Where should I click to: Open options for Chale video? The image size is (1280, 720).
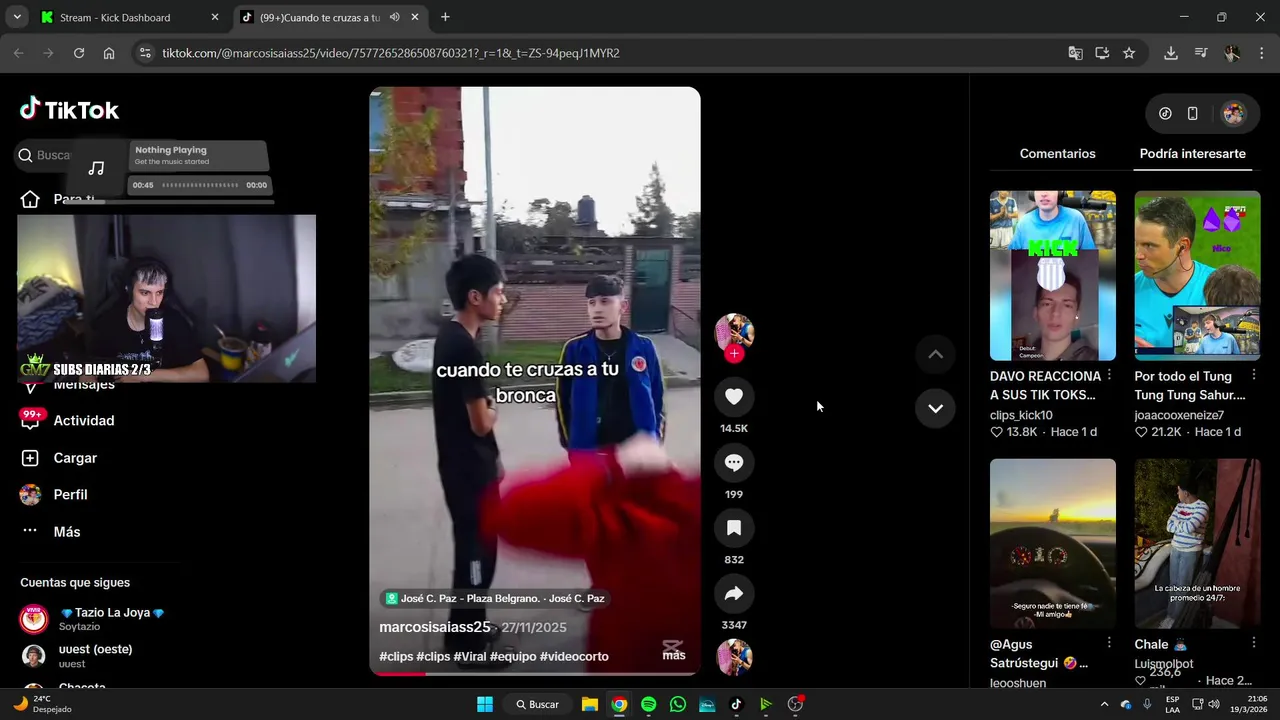click(1254, 643)
